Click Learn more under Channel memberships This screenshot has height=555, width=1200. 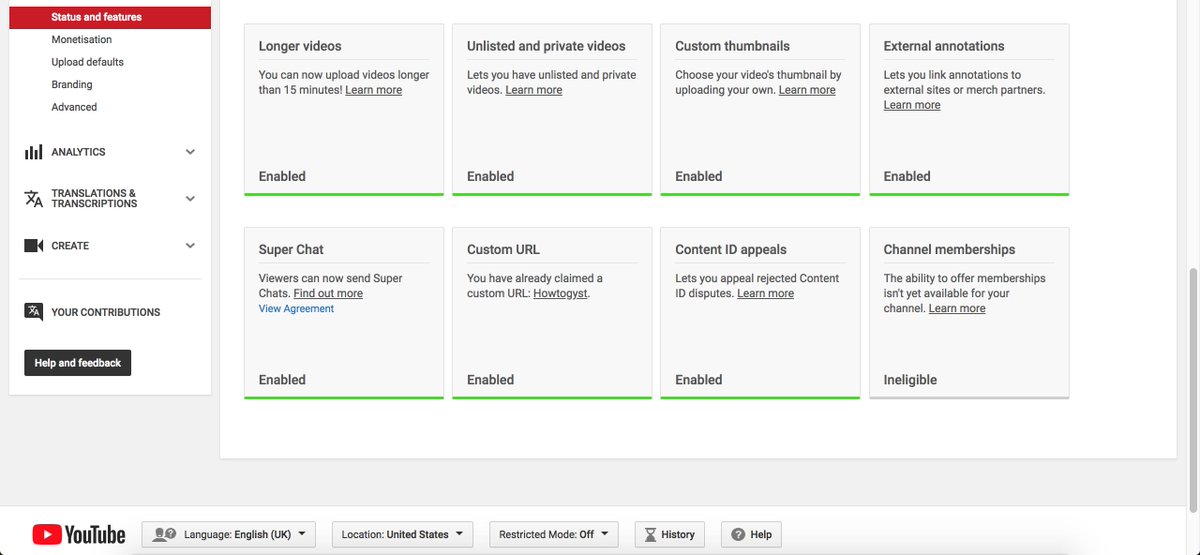957,309
